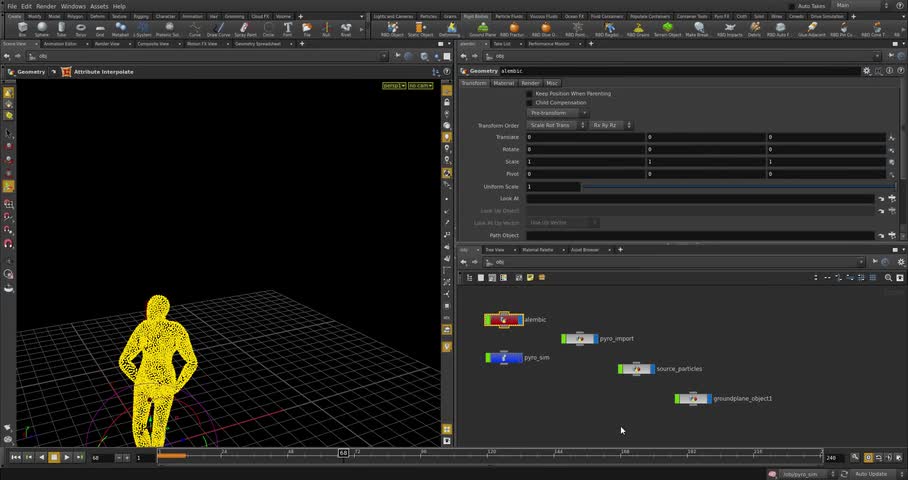Click the Torus shelf tool
The height and width of the screenshot is (480, 908).
tap(80, 29)
